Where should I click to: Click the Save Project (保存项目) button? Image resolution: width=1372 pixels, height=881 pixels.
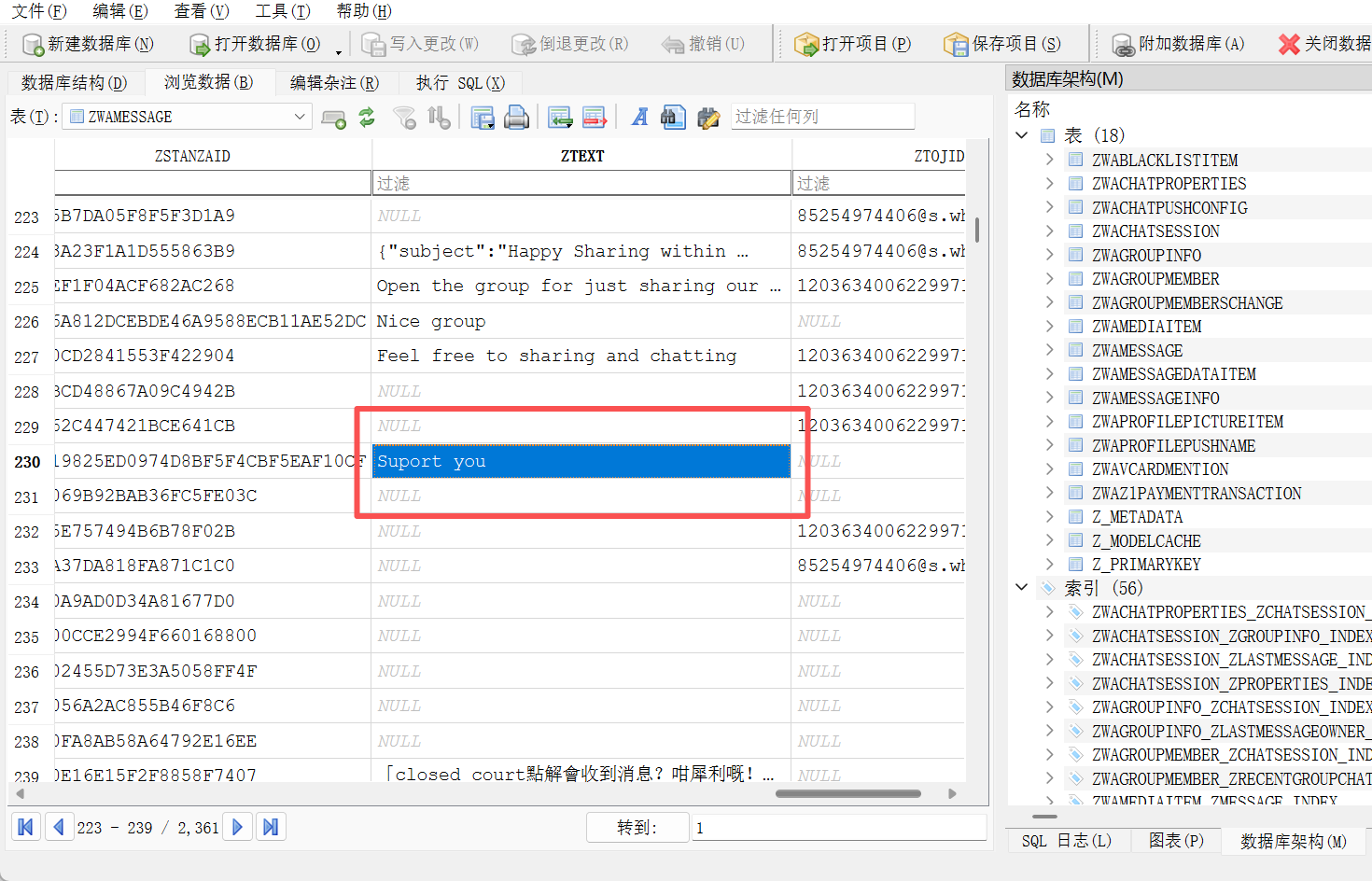pos(1002,44)
